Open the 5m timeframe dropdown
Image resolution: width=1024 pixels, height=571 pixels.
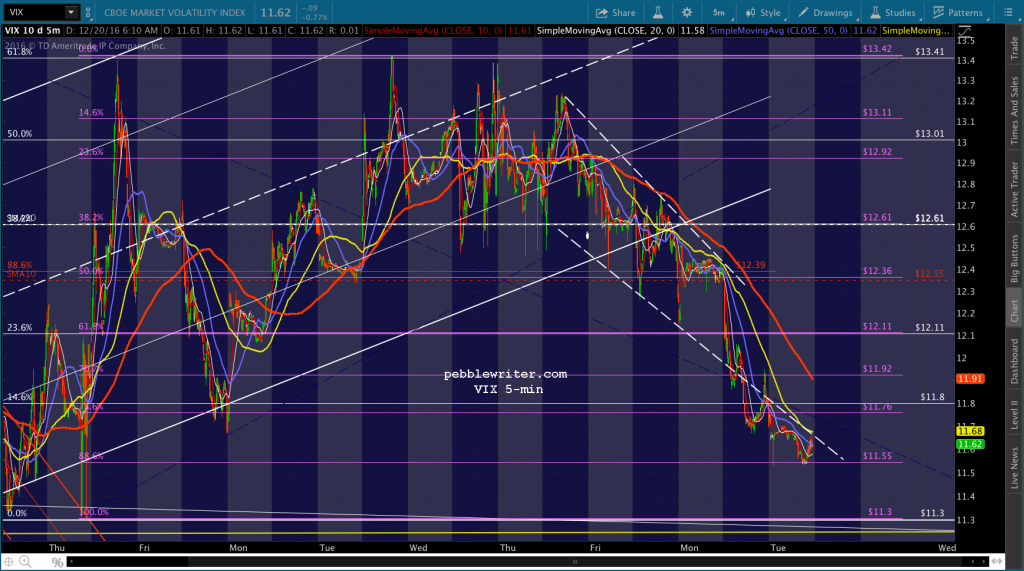pyautogui.click(x=720, y=12)
